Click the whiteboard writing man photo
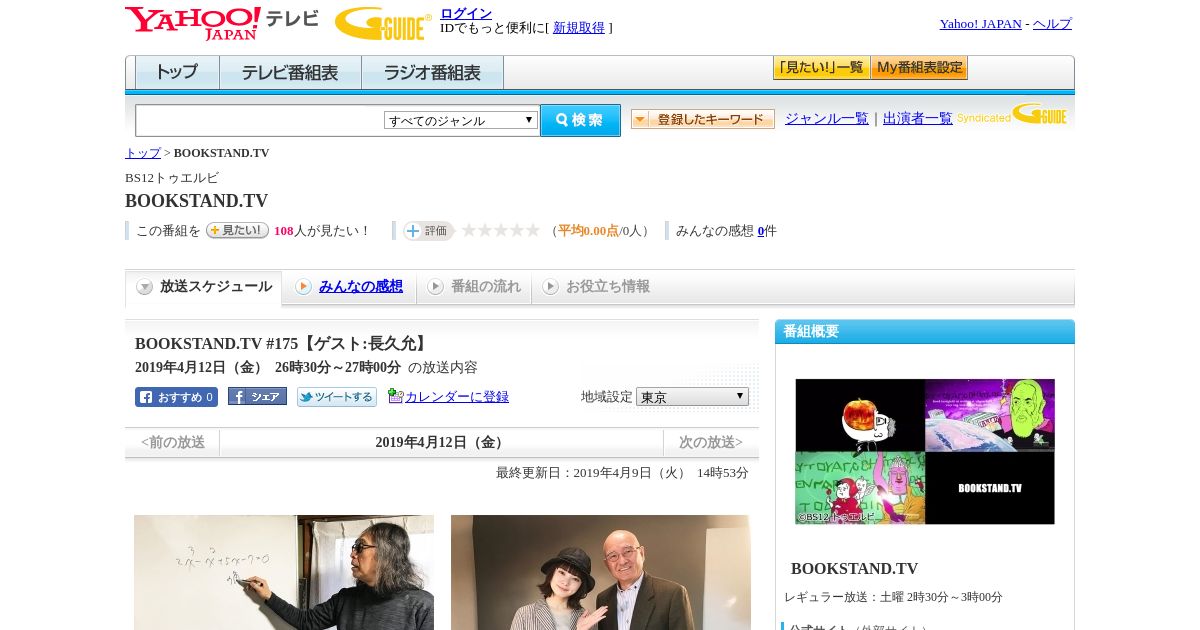1200x630 pixels. pos(284,572)
